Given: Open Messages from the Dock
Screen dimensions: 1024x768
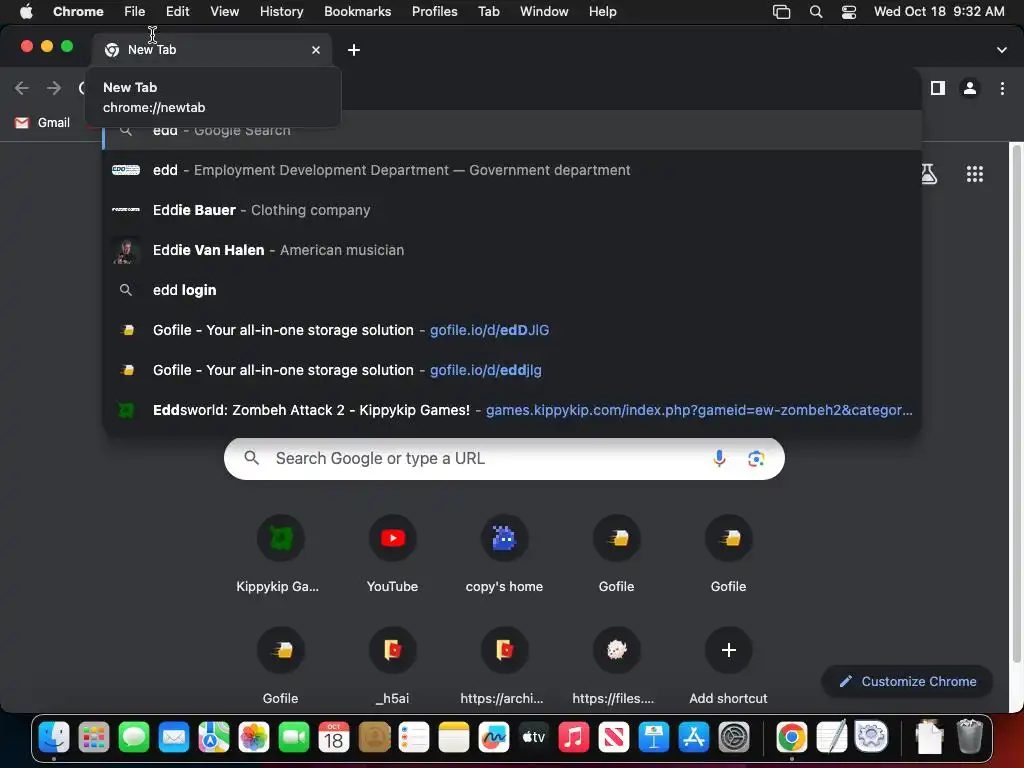Looking at the screenshot, I should click(134, 737).
